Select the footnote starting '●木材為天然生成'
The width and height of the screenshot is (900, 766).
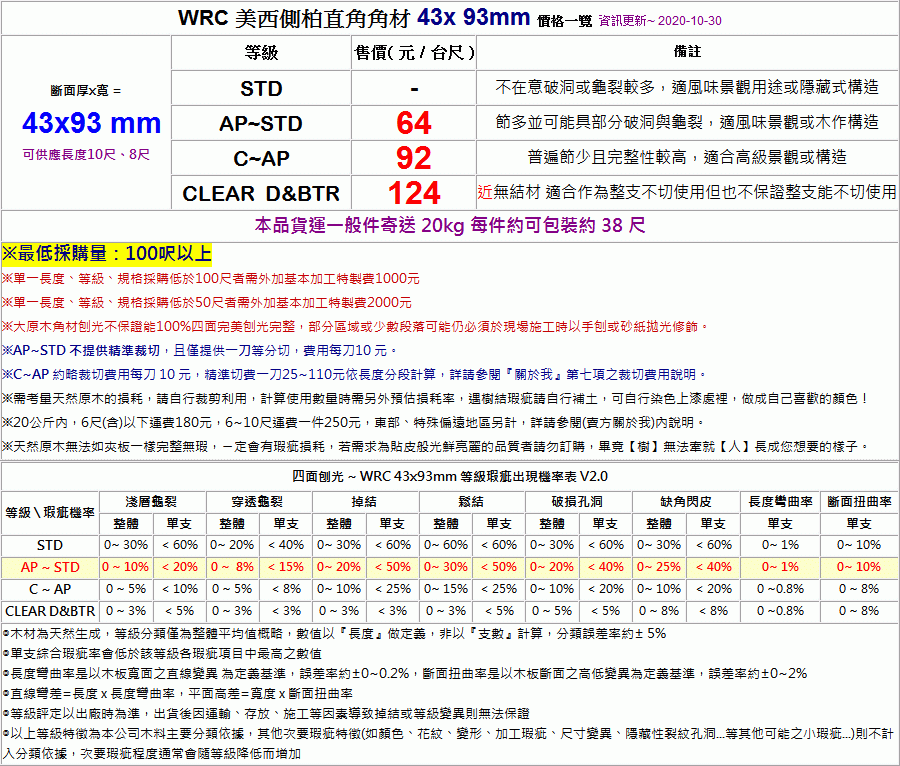[335, 634]
